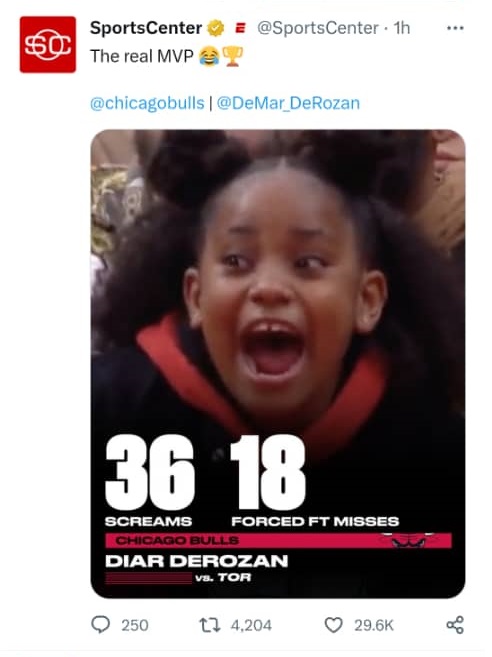Click the SportsCenter display name

pyautogui.click(x=146, y=28)
